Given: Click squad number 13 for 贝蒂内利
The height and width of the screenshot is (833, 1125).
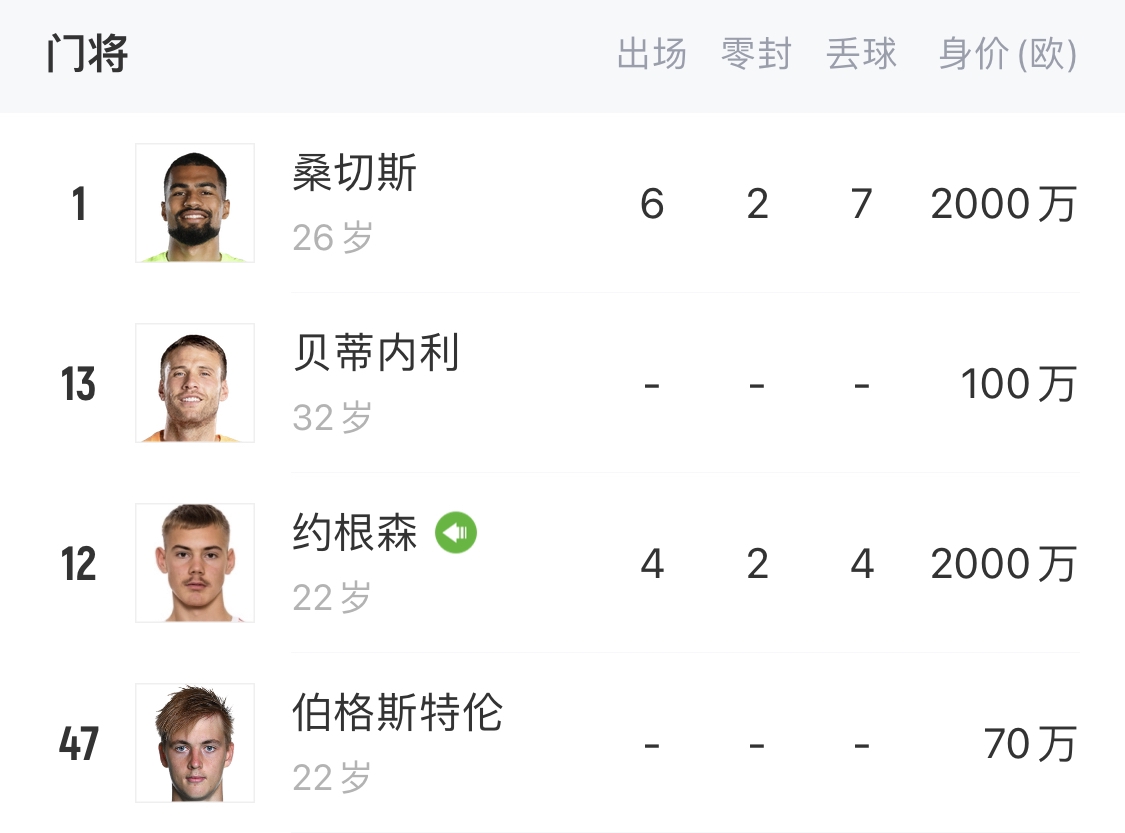Looking at the screenshot, I should pos(78,384).
